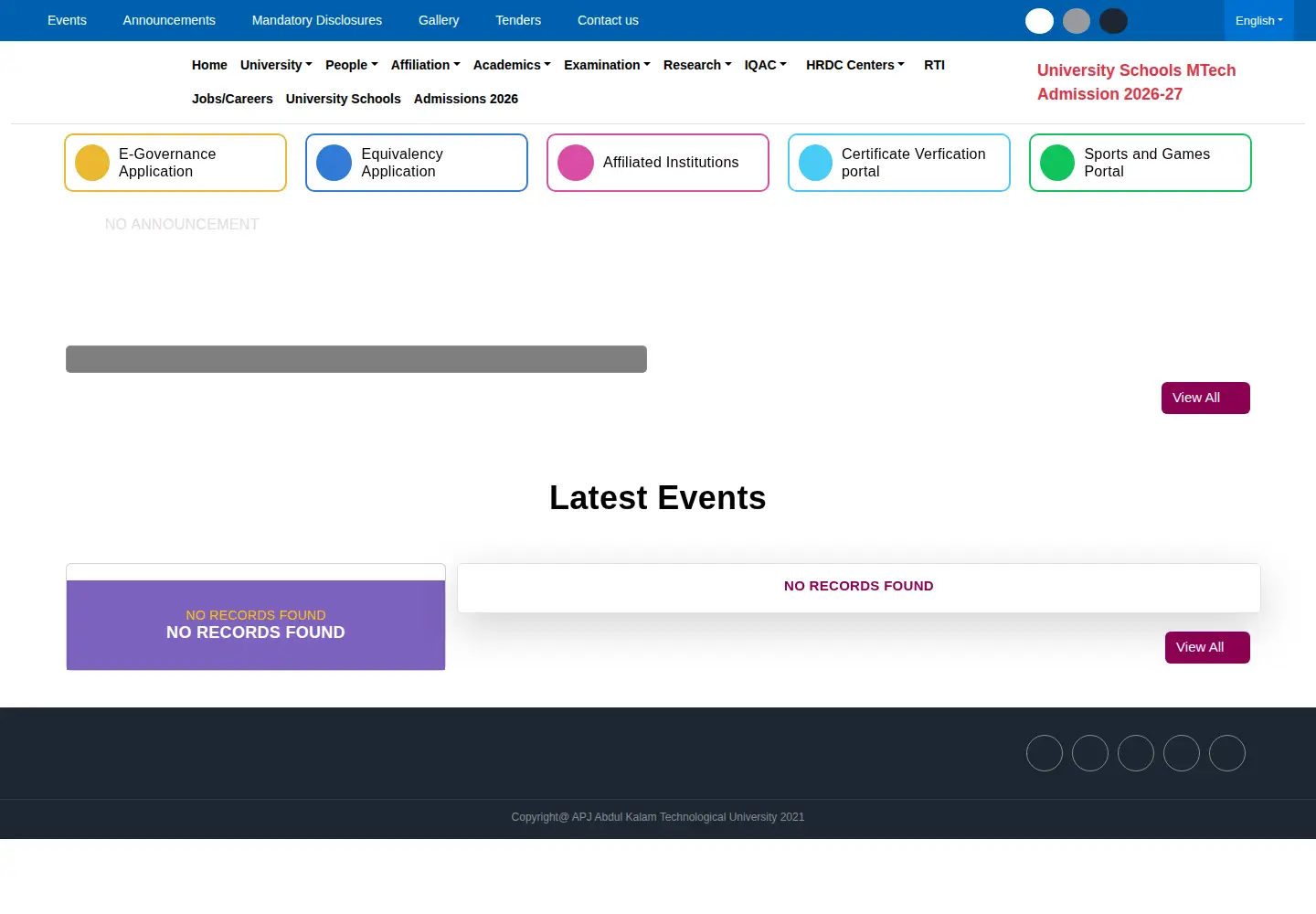Open the Admissions 2026 menu item

(x=466, y=99)
